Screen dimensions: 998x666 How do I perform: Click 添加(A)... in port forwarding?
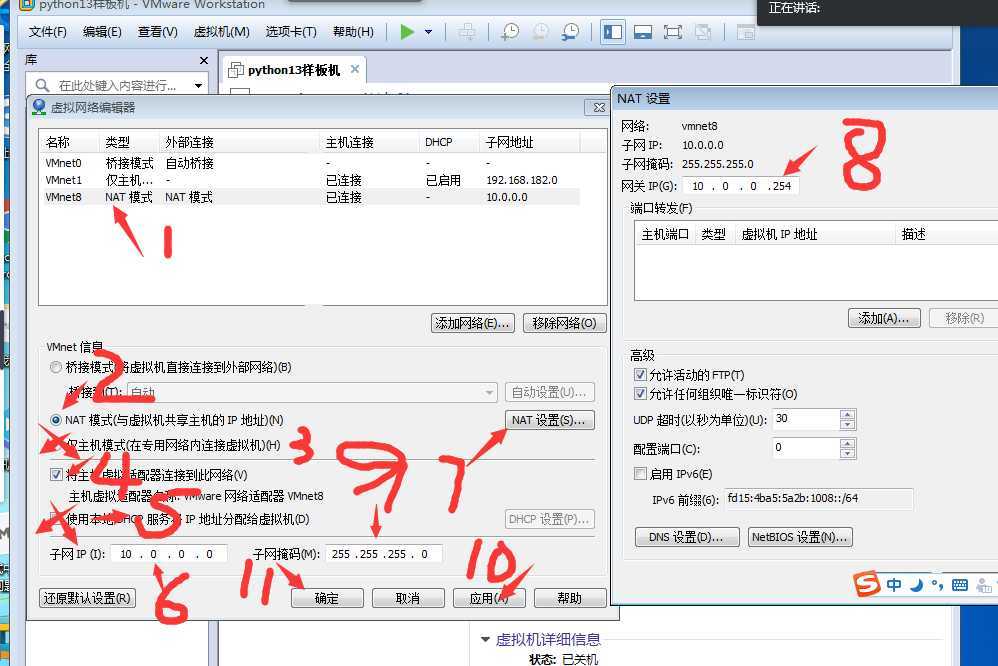[x=884, y=318]
